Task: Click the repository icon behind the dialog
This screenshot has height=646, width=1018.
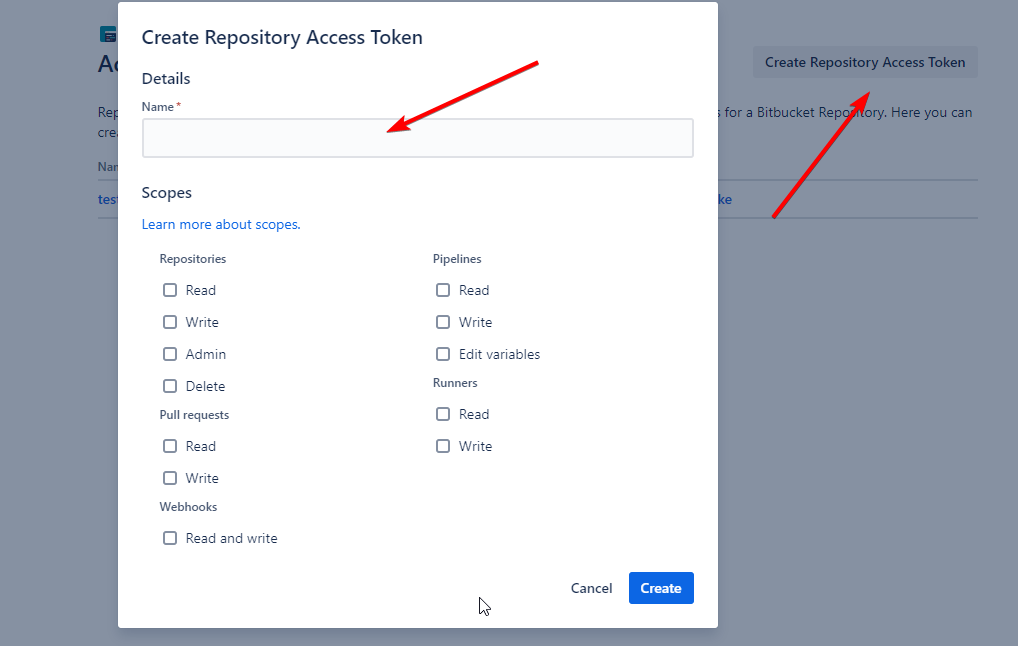Action: tap(108, 34)
